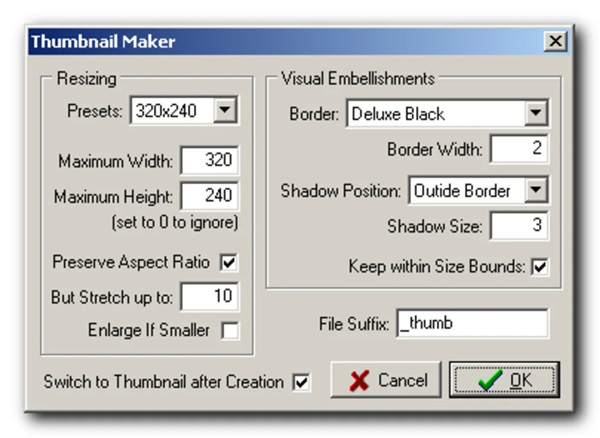Close the Thumbnail Maker dialog window

553,42
